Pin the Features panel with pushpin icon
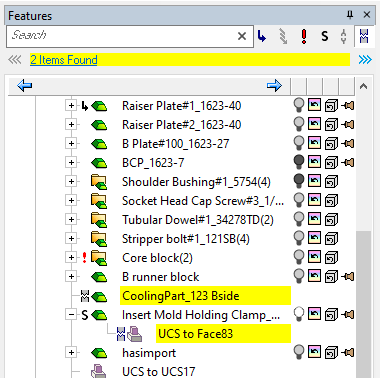The width and height of the screenshot is (380, 378). (x=350, y=15)
